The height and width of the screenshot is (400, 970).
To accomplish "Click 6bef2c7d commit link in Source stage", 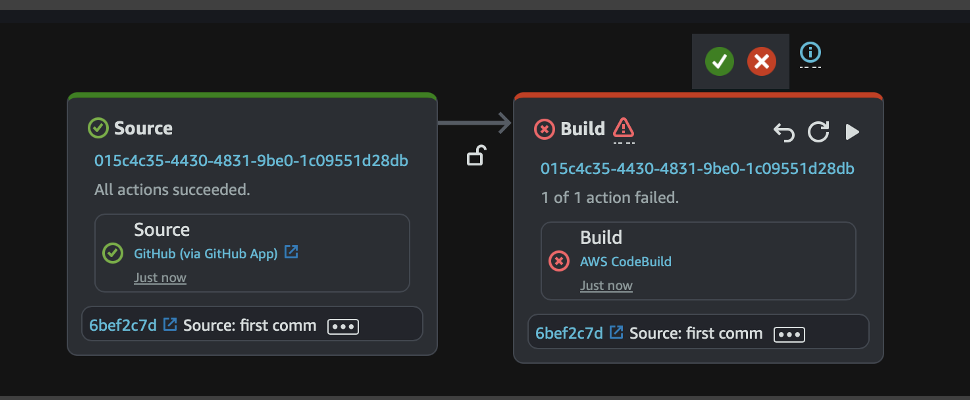I will tap(123, 325).
